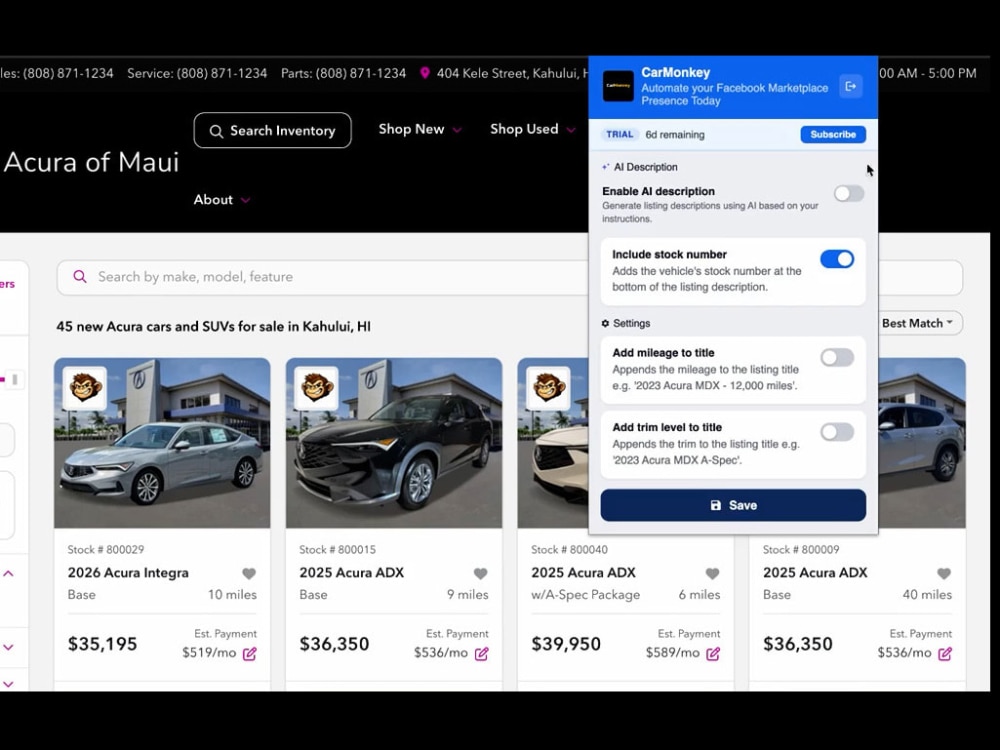Image resolution: width=1000 pixels, height=750 pixels.
Task: Enable Add mileage to title switch
Action: pyautogui.click(x=837, y=357)
